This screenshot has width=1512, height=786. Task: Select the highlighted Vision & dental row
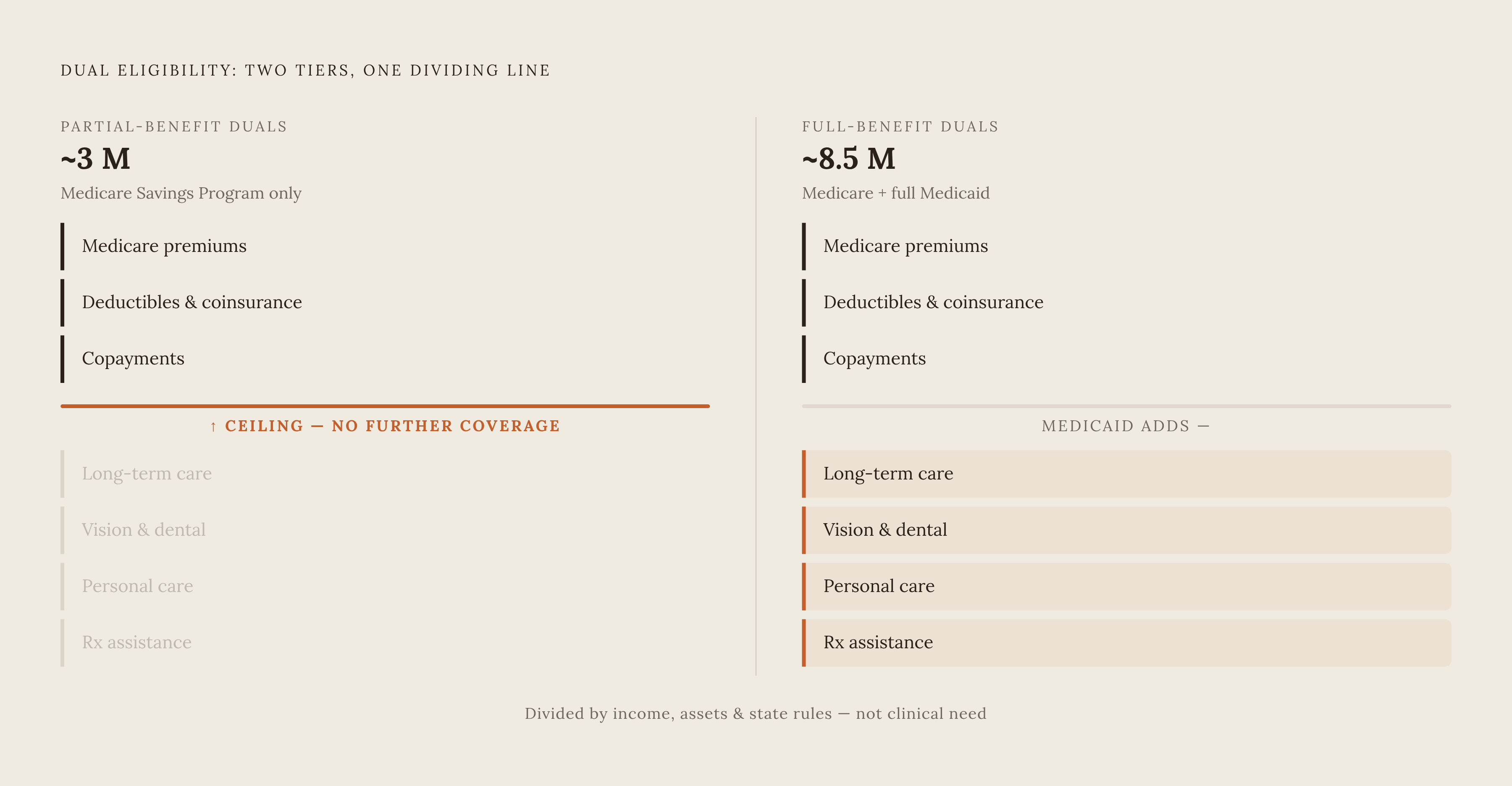pos(1126,530)
